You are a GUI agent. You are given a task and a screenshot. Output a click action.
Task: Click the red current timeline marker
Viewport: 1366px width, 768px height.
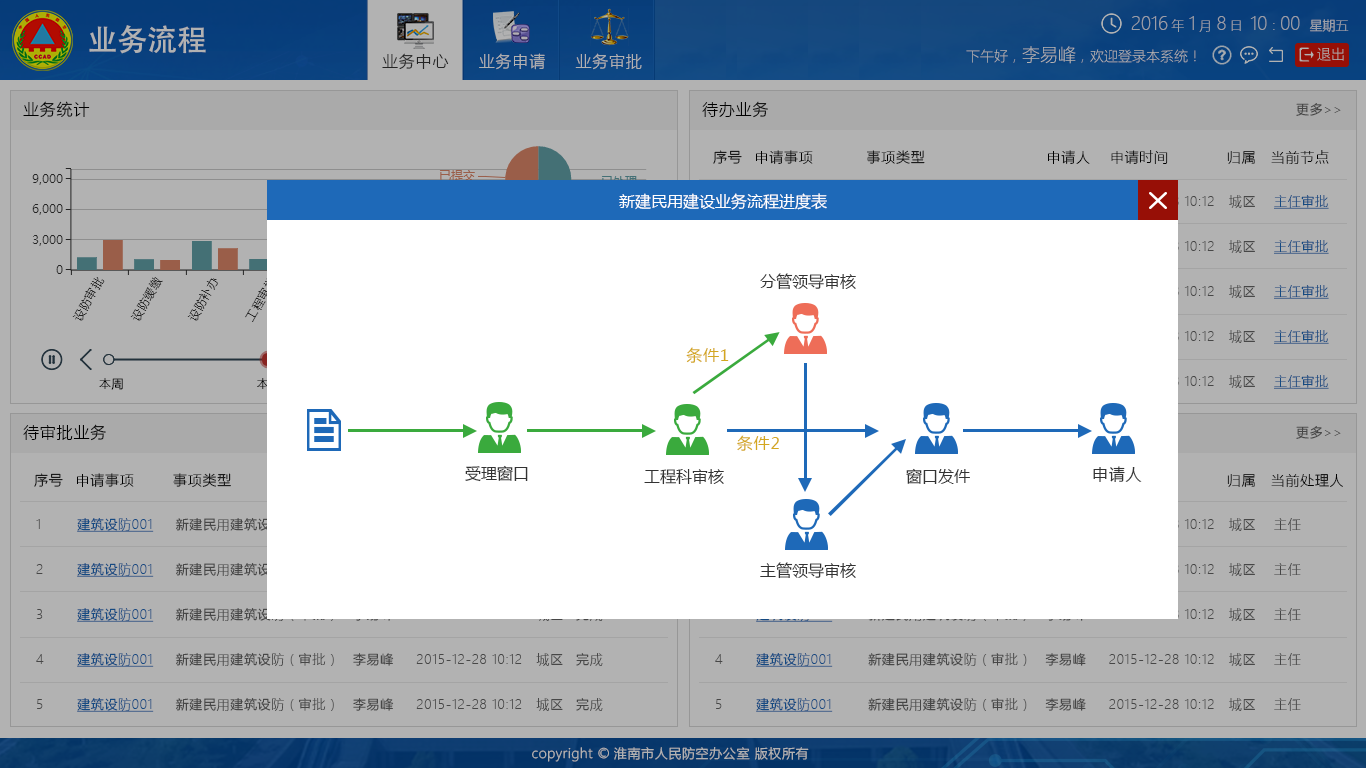click(x=264, y=359)
